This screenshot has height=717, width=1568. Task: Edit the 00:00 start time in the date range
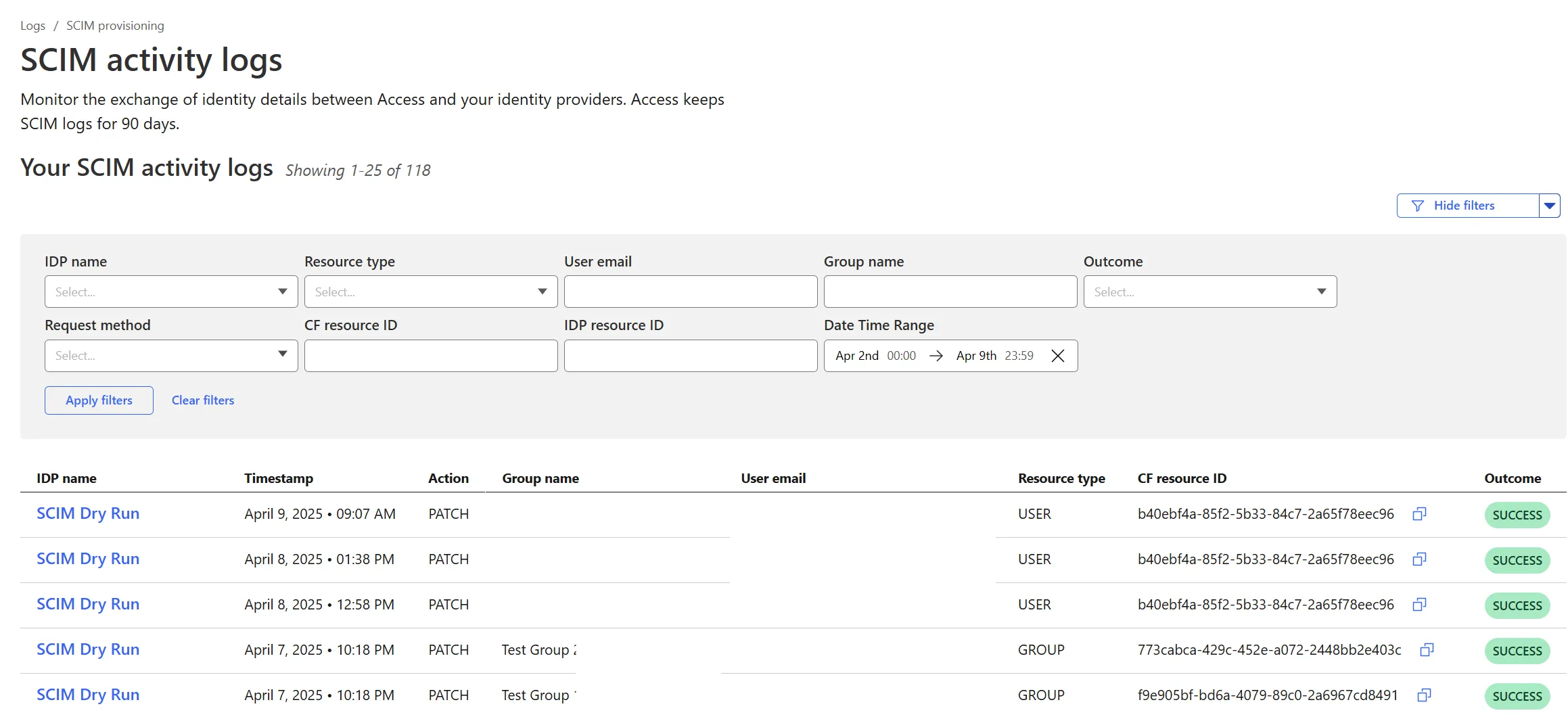[x=901, y=355]
